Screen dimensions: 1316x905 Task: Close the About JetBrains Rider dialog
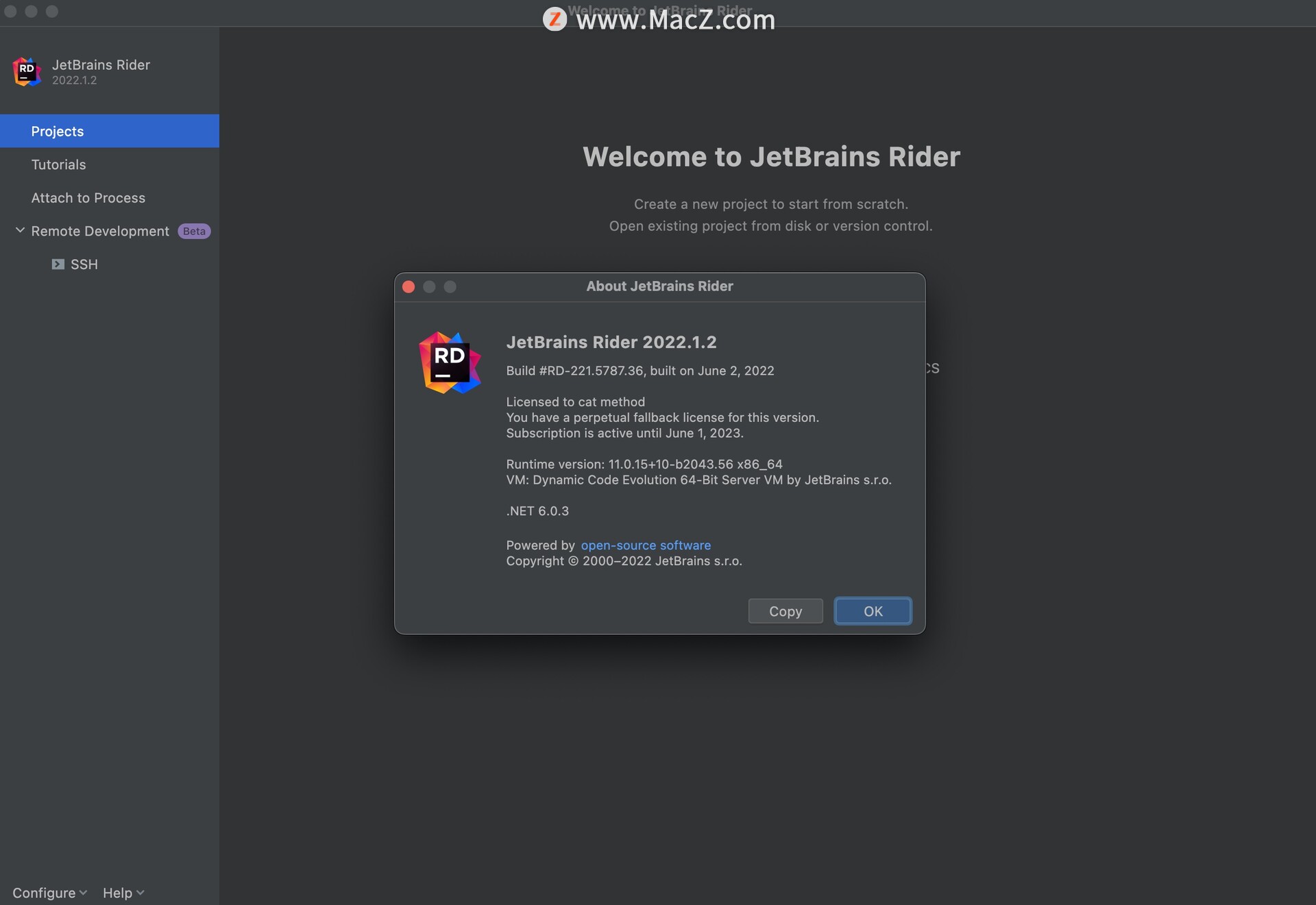409,286
